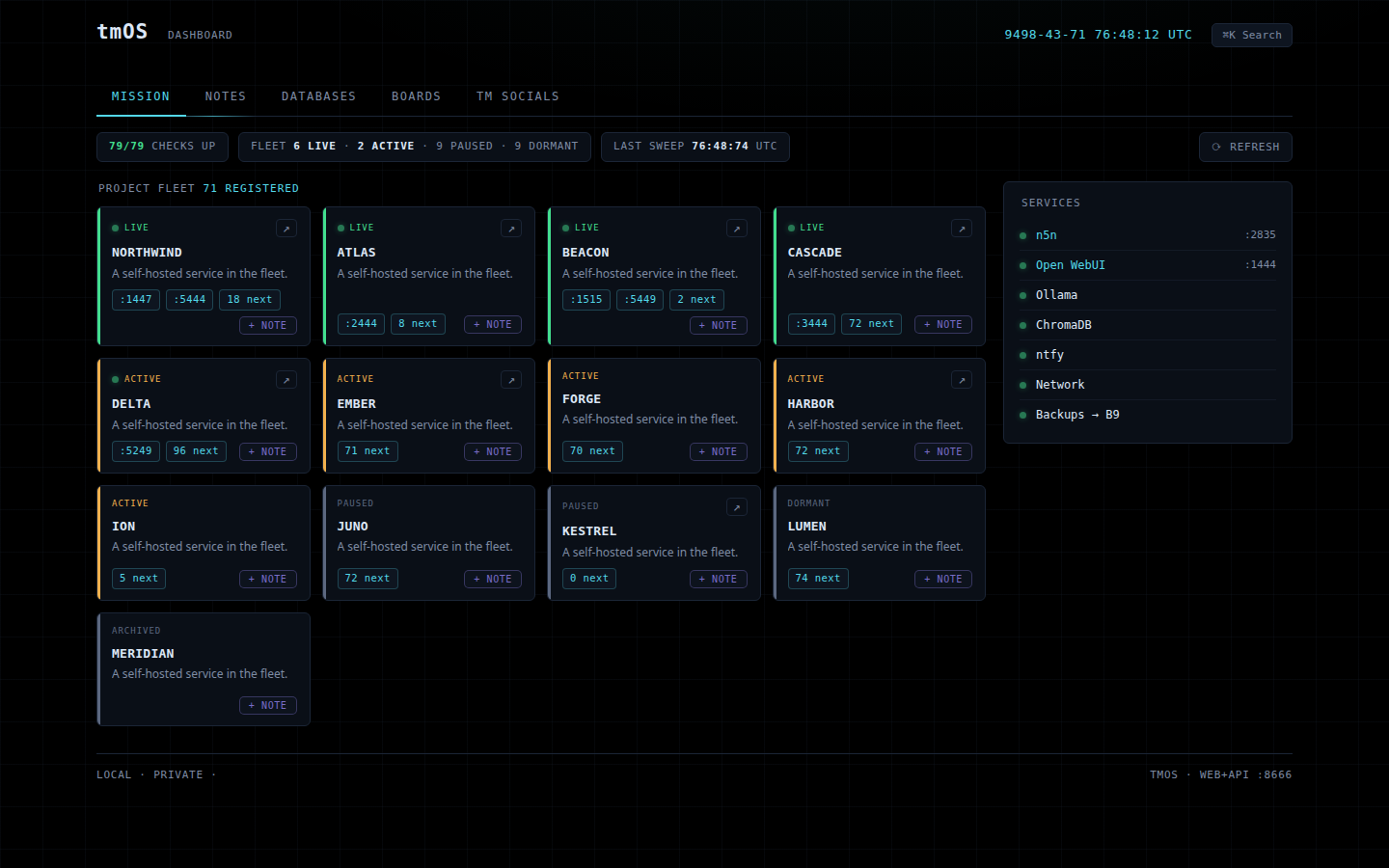Open HARBOR 72 next chip
1389x868 pixels.
(818, 451)
